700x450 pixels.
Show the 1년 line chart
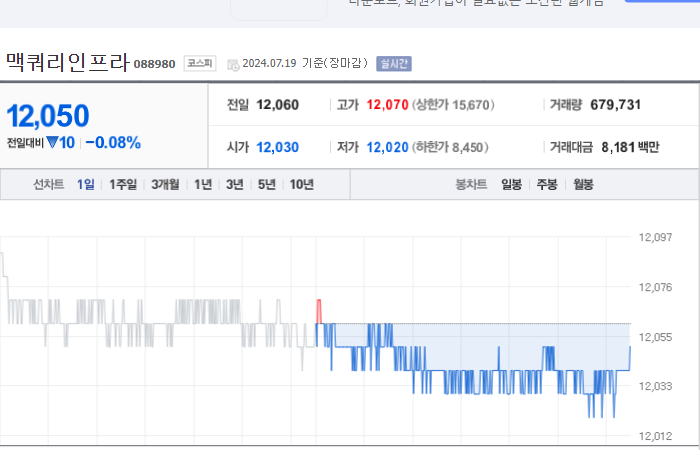pyautogui.click(x=203, y=184)
